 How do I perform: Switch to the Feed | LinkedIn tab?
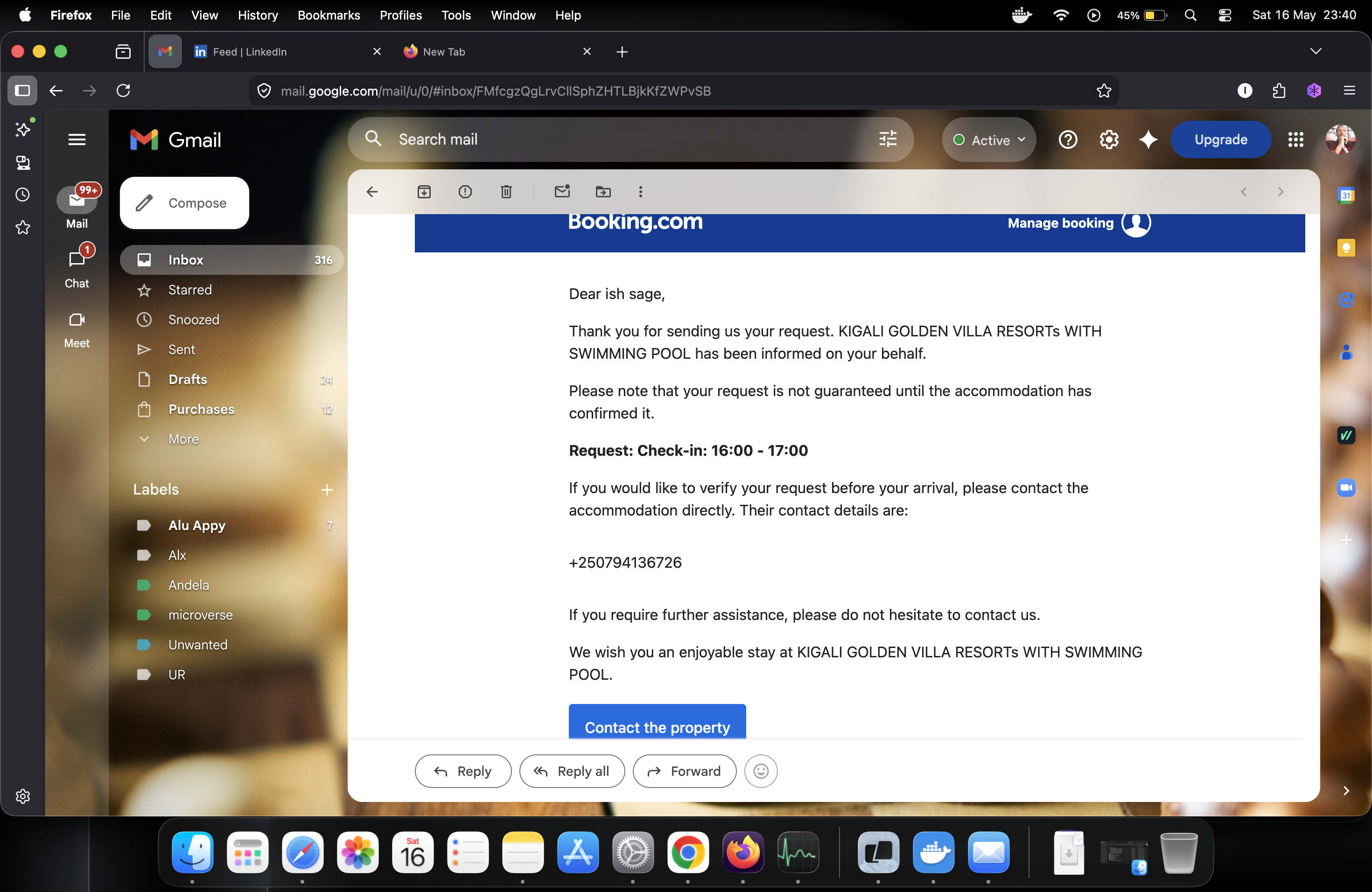pos(287,51)
